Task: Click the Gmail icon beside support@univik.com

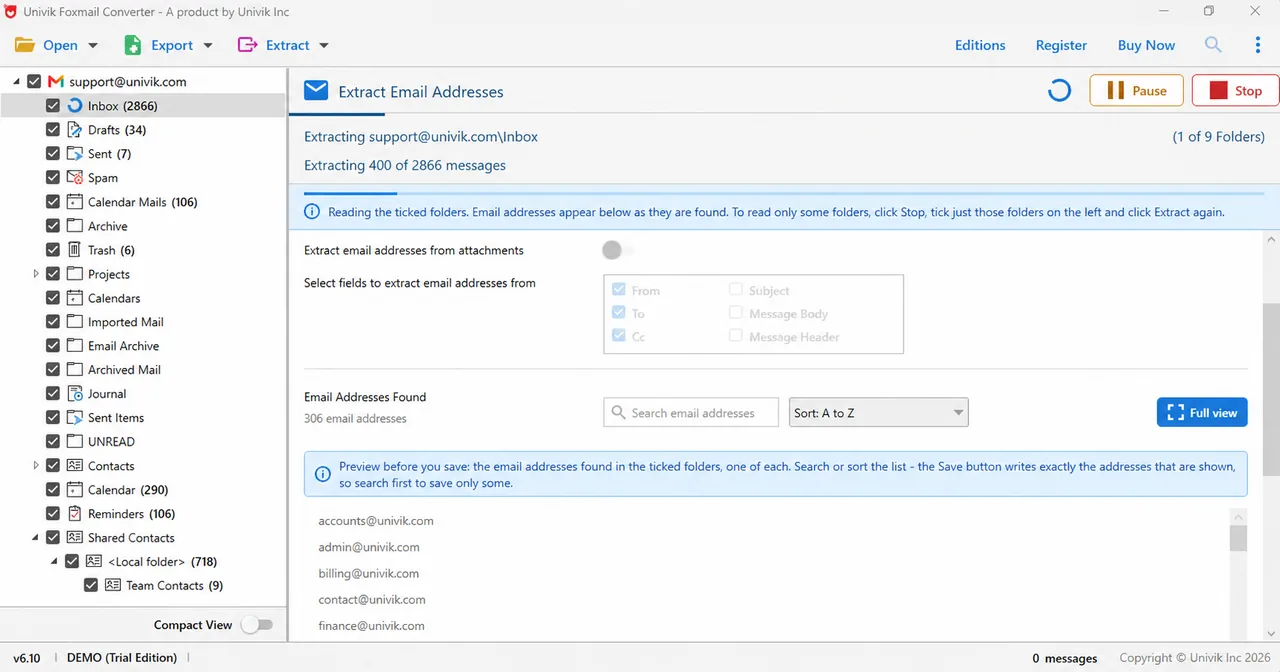Action: (x=56, y=81)
